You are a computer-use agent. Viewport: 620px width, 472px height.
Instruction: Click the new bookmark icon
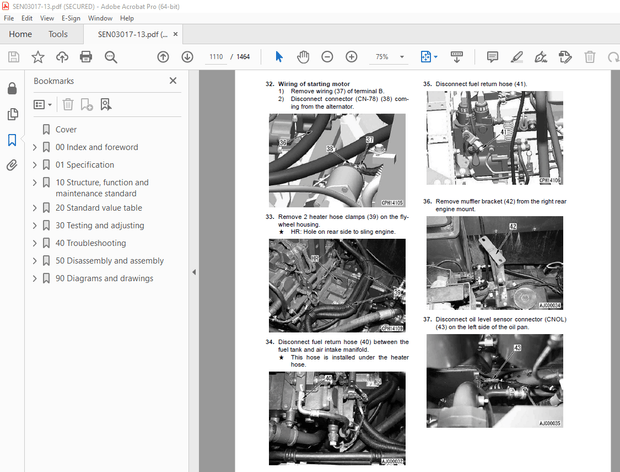click(87, 104)
